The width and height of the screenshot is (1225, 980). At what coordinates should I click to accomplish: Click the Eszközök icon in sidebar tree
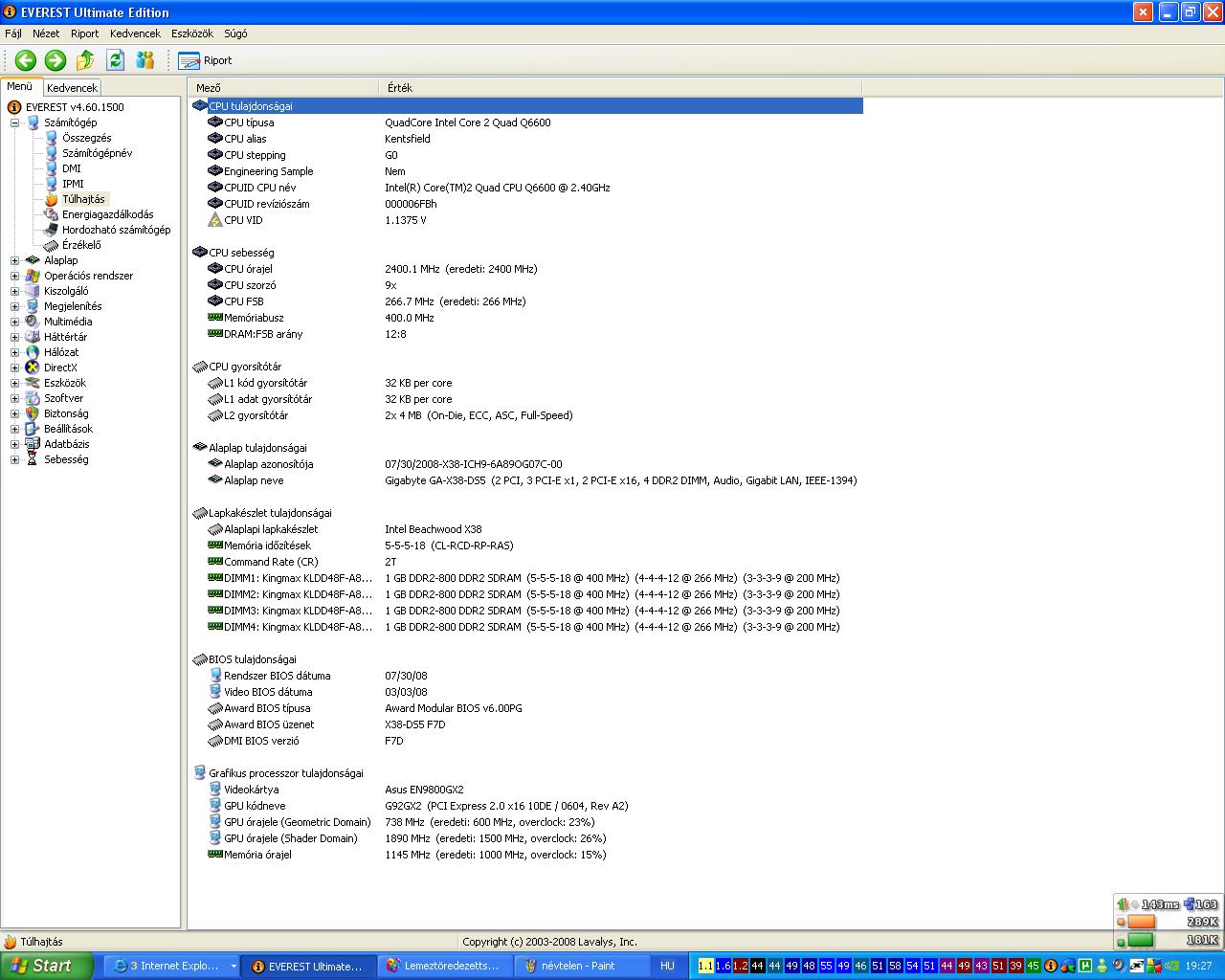click(33, 383)
